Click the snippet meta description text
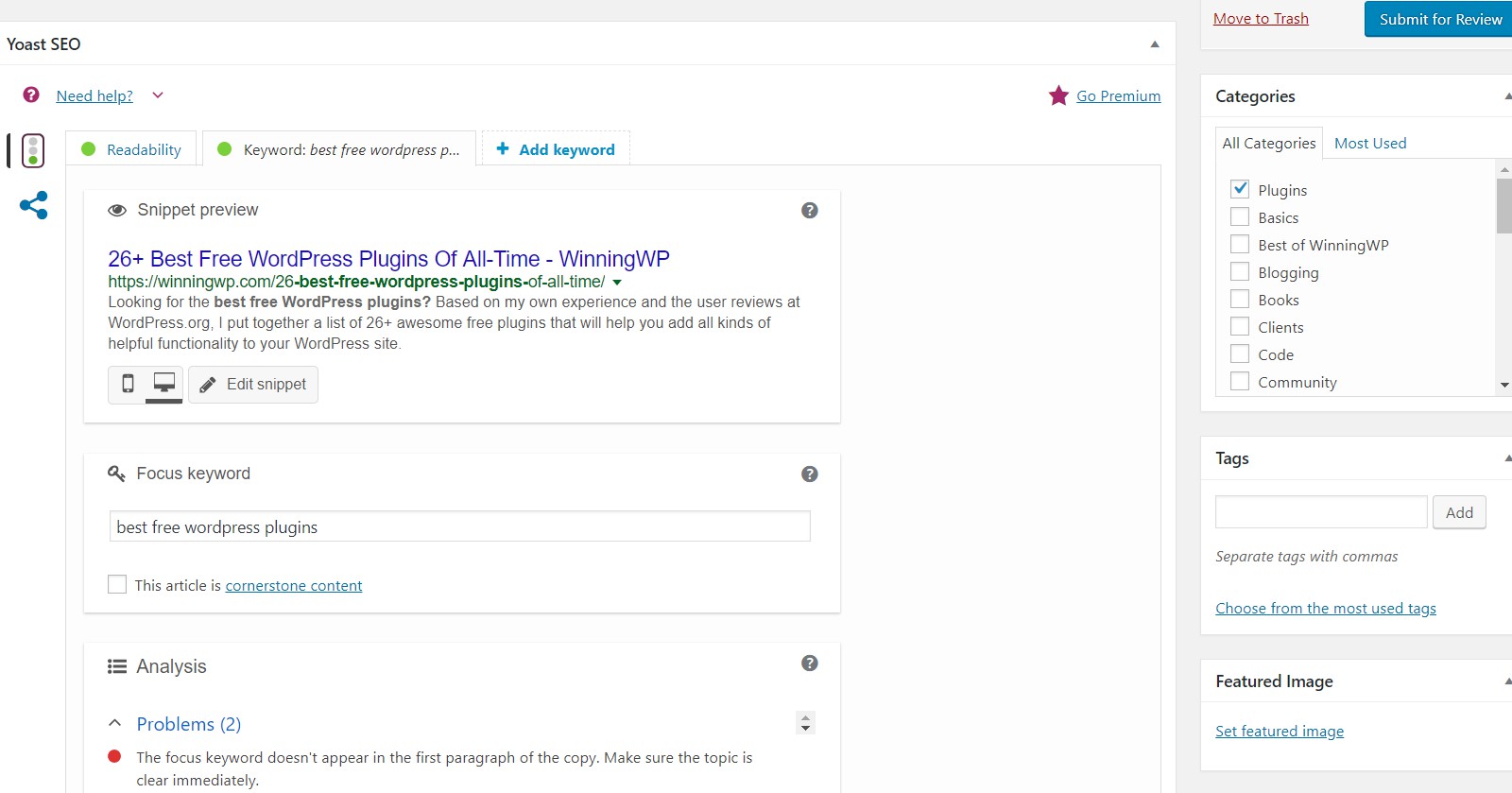The height and width of the screenshot is (793, 1512). (x=454, y=322)
